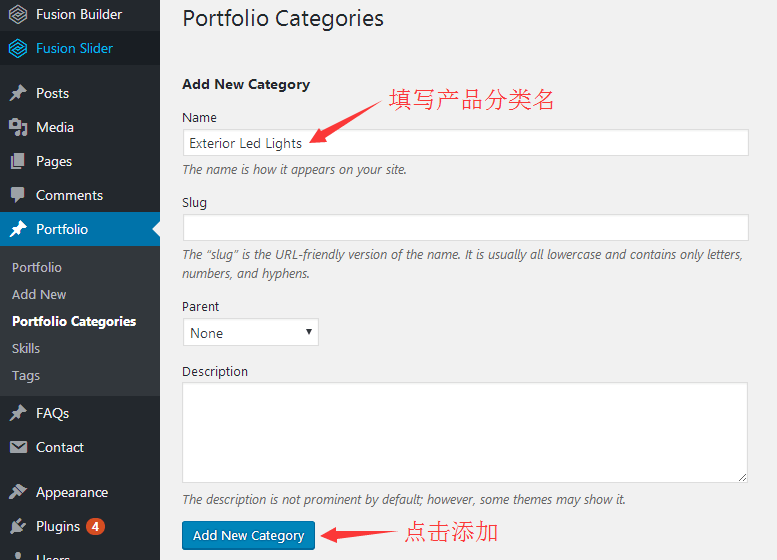Screen dimensions: 777x560
Task: Click the Comments speech bubble icon
Action: pyautogui.click(x=18, y=195)
